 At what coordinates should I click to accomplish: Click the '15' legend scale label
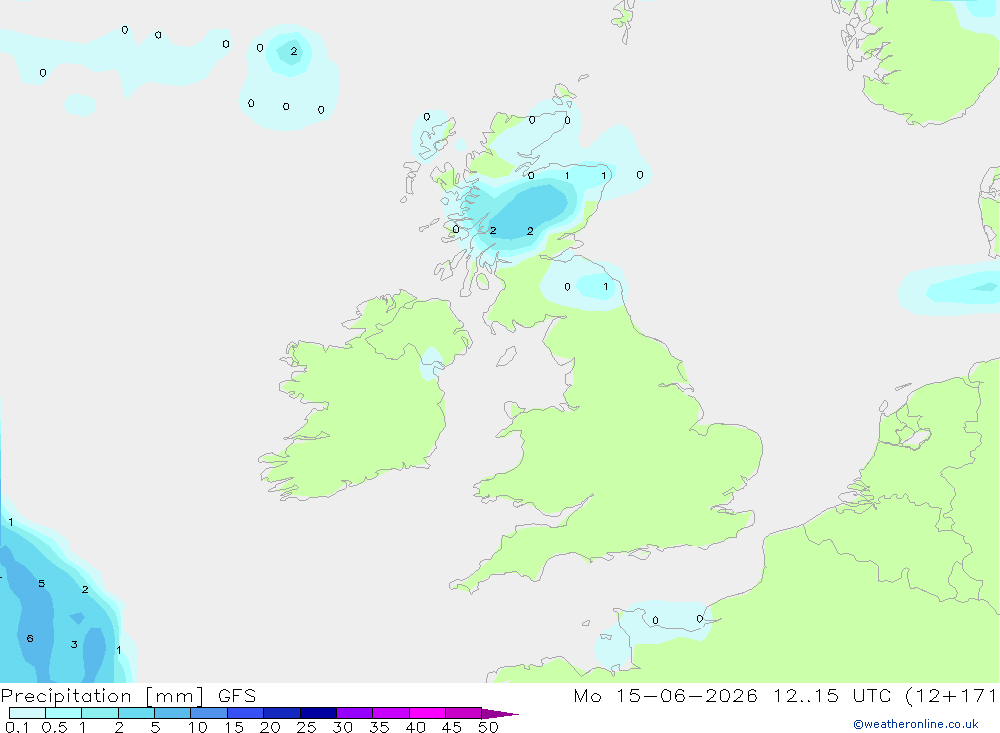coord(234,727)
